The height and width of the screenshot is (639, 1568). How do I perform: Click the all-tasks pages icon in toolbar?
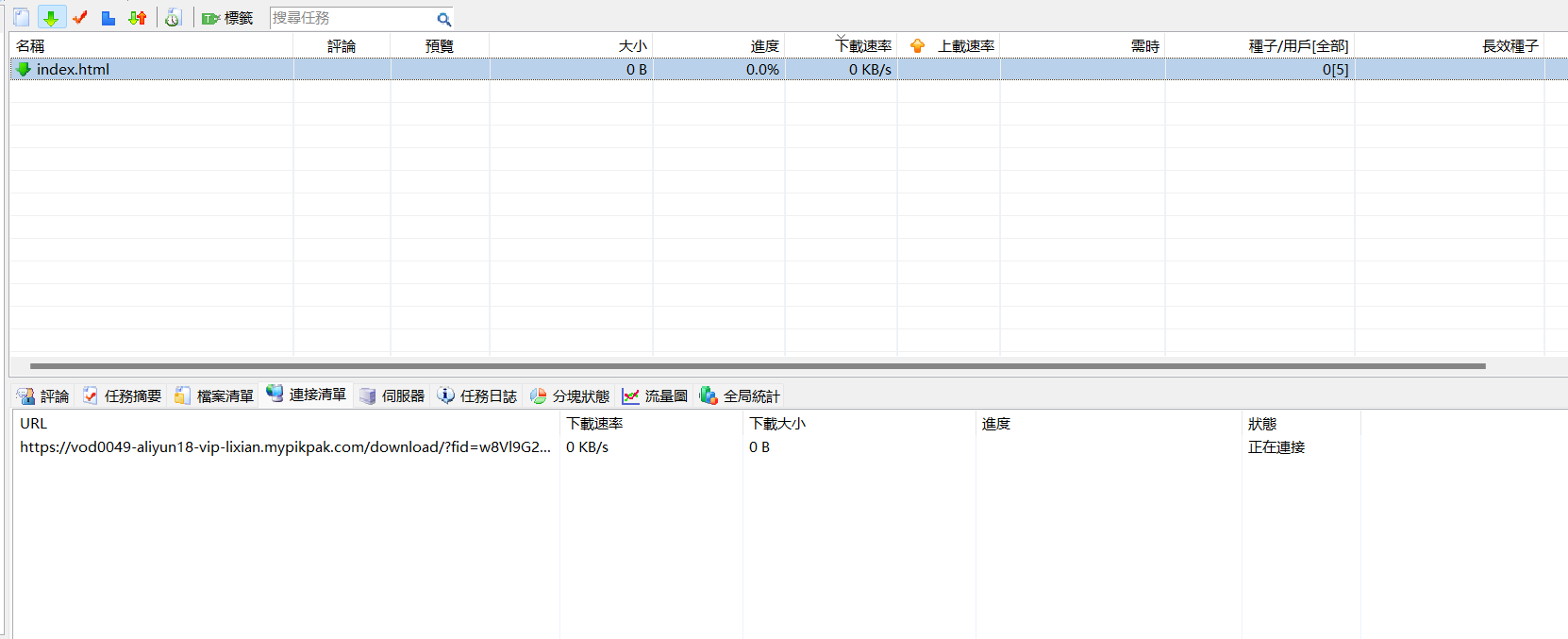21,18
